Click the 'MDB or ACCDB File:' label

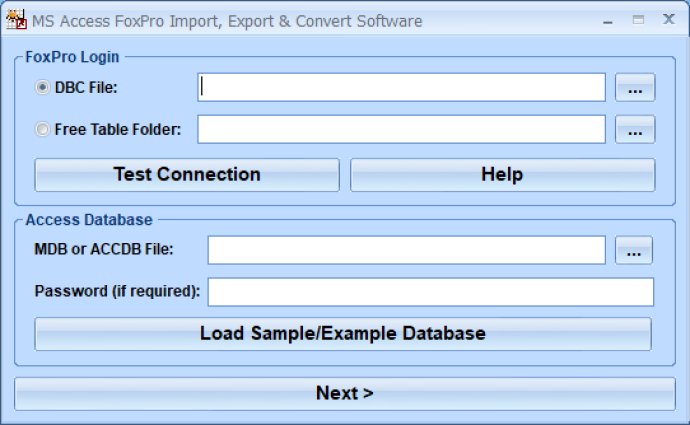(104, 249)
